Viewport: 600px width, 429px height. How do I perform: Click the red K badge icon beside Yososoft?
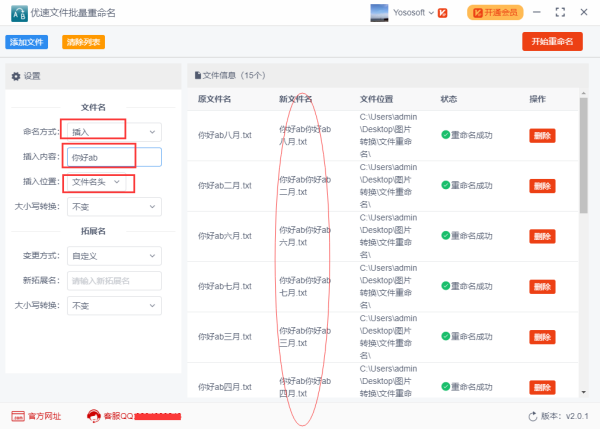[443, 13]
